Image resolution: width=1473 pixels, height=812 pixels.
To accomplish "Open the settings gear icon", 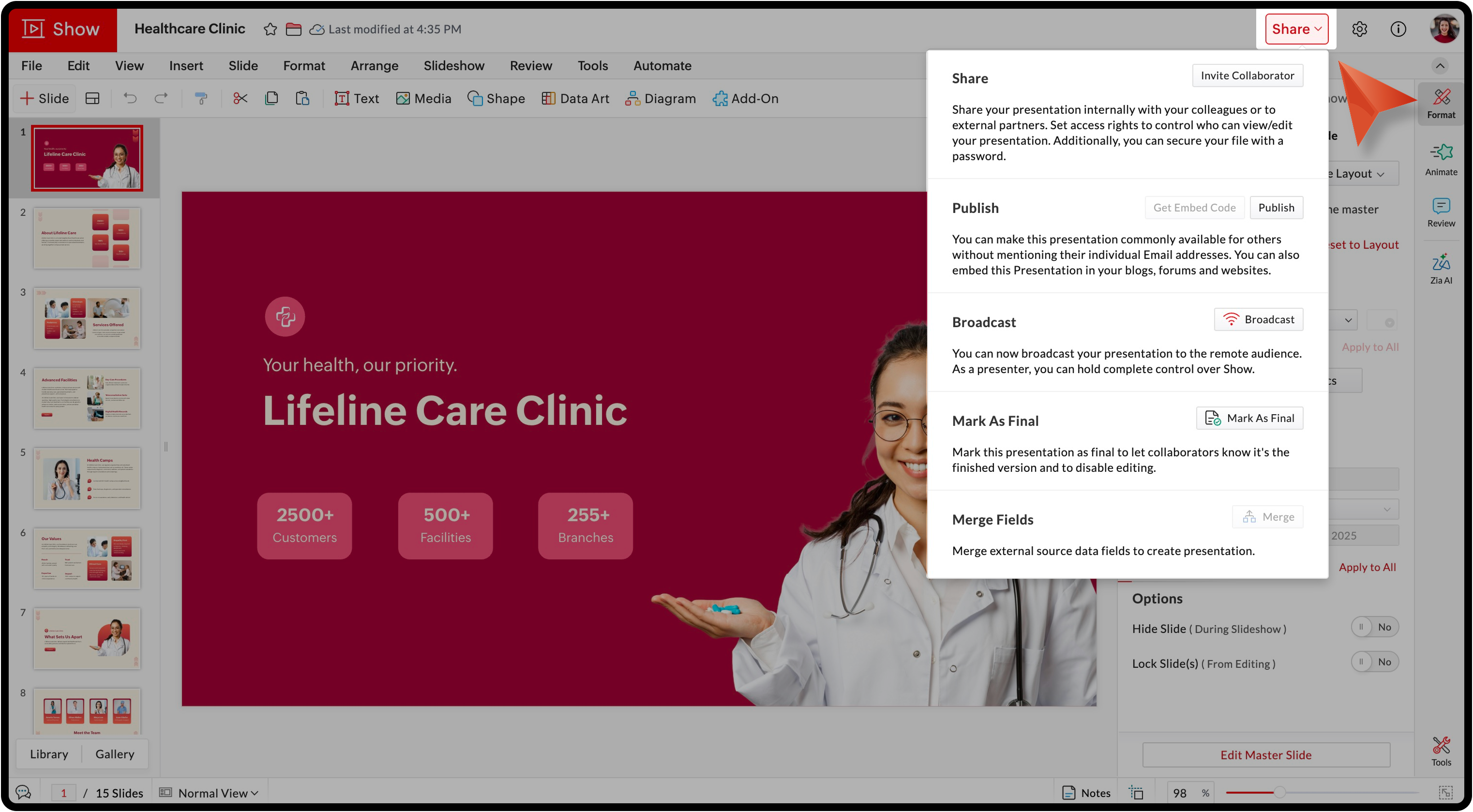I will click(1359, 29).
